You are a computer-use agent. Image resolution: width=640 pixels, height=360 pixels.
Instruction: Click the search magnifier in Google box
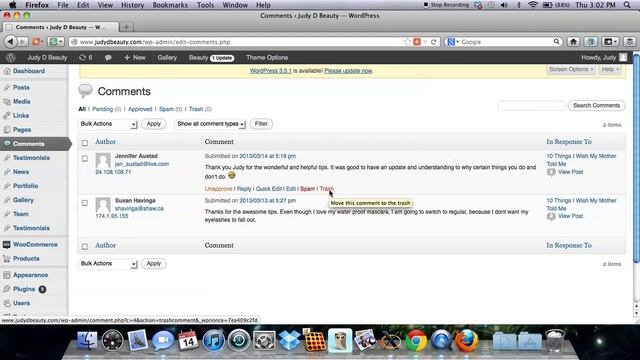click(556, 42)
